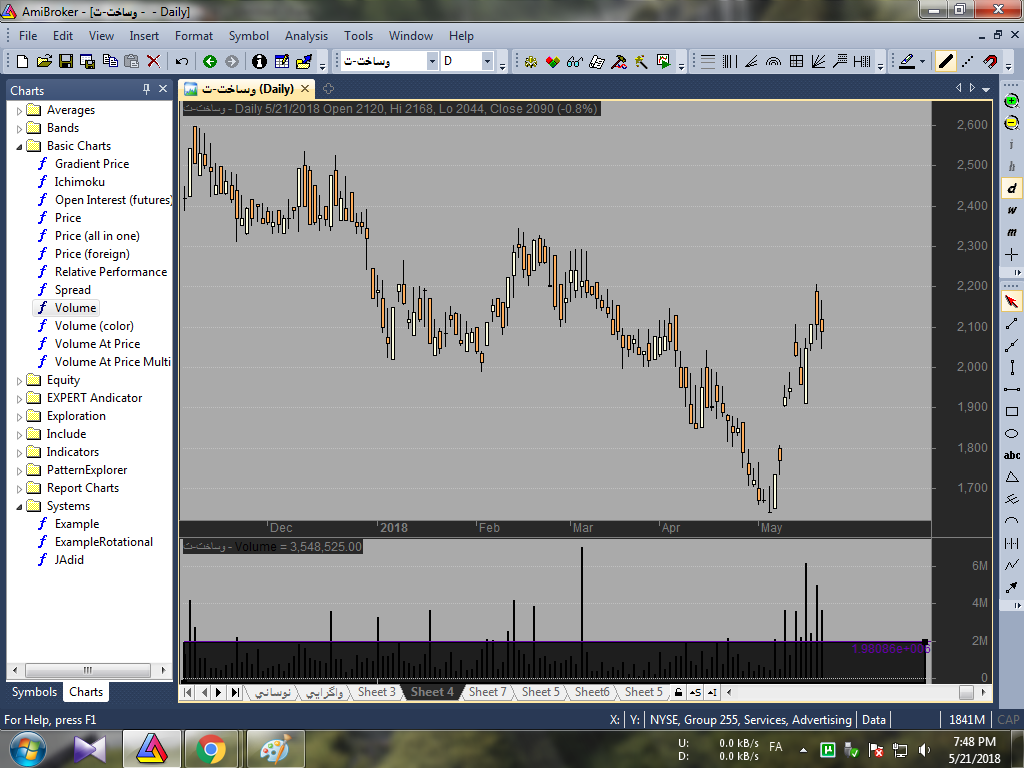Click the Gradient Price formula

(x=92, y=164)
